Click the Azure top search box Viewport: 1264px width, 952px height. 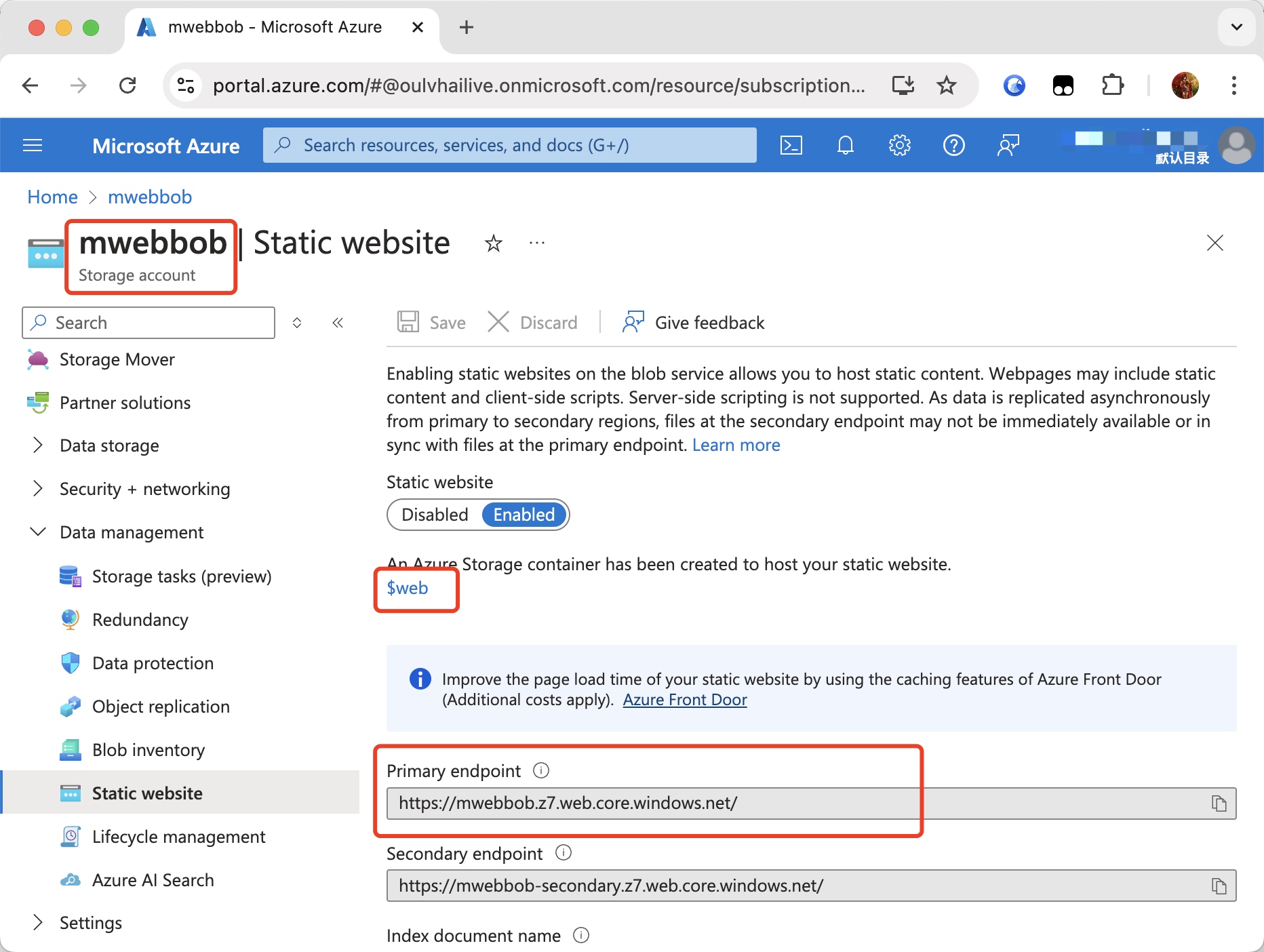coord(510,145)
